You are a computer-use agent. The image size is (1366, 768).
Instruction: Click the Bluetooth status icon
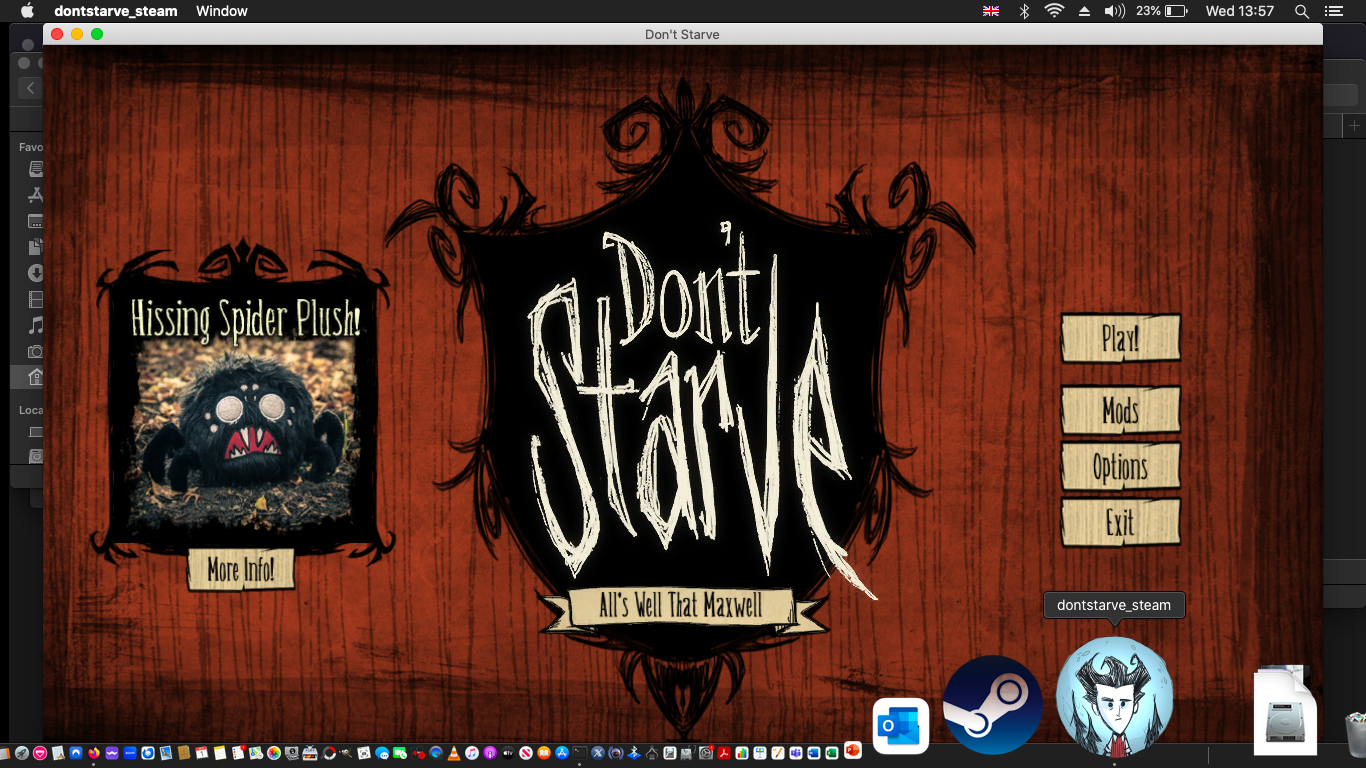pyautogui.click(x=1023, y=11)
